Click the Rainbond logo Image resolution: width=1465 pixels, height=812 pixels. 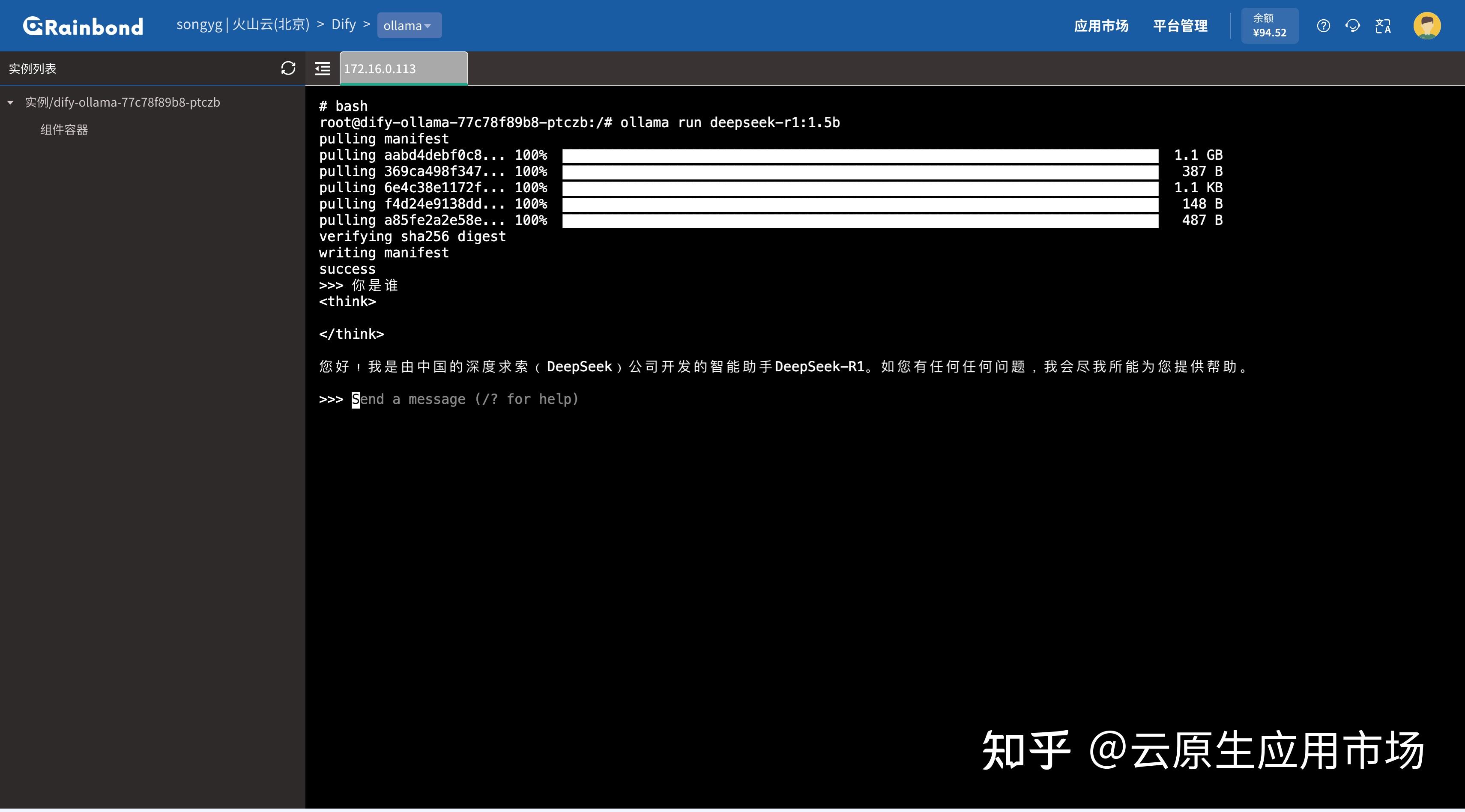click(83, 25)
